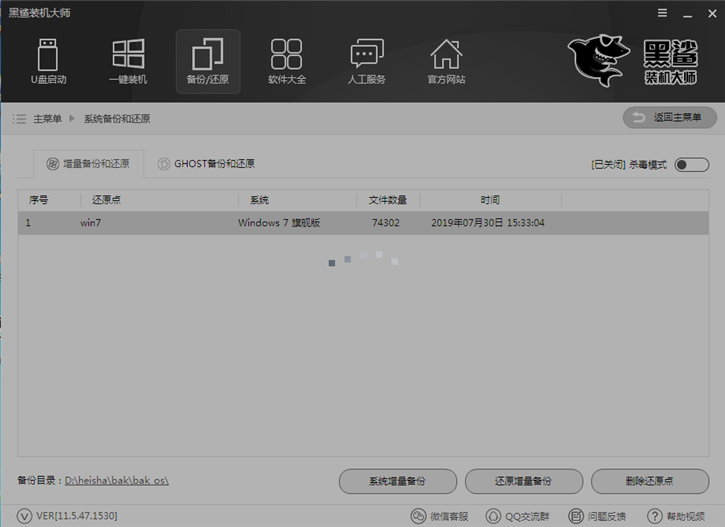Image resolution: width=725 pixels, height=527 pixels.
Task: Click 还原增量备份 button
Action: click(x=524, y=481)
